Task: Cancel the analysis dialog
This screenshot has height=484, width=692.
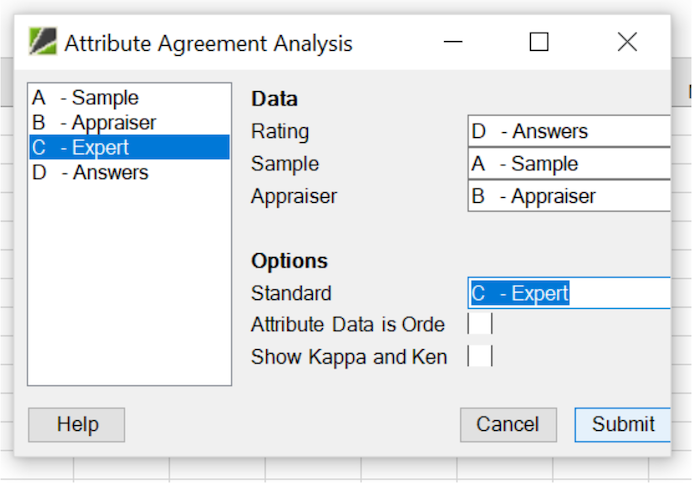Action: tap(508, 424)
